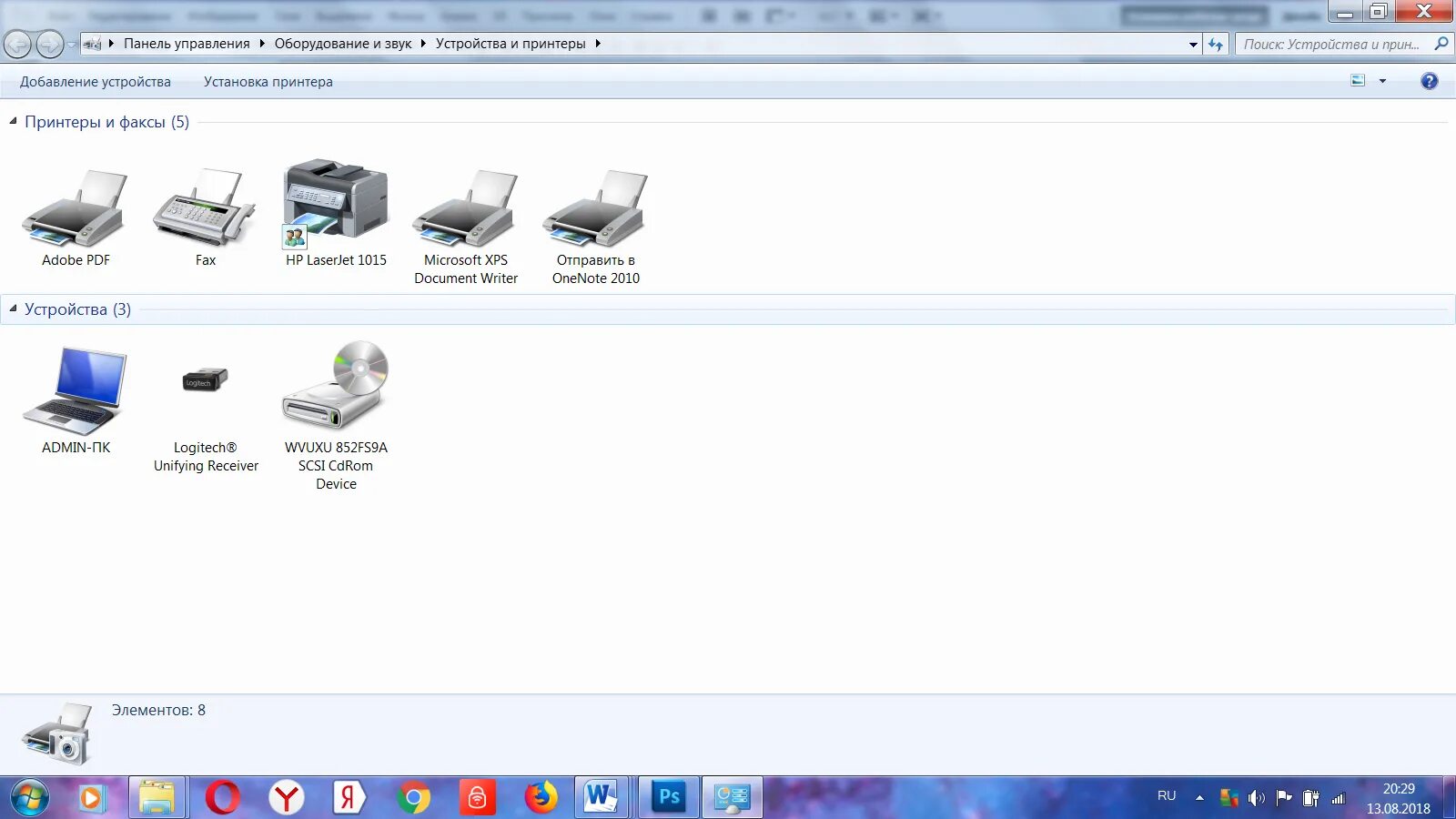
Task: Click Добавление устройства command
Action: click(x=96, y=82)
